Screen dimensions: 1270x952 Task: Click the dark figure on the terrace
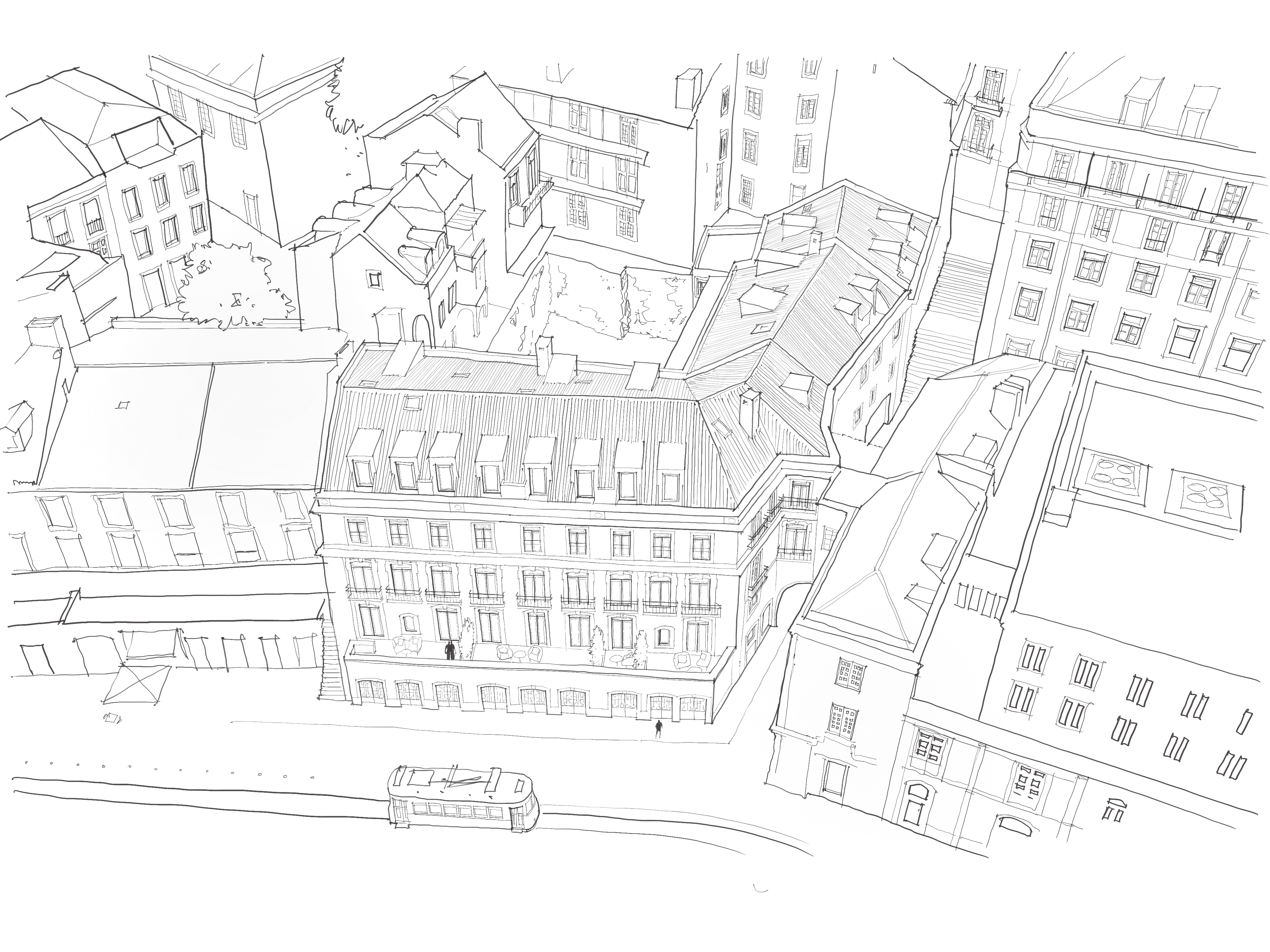click(450, 650)
